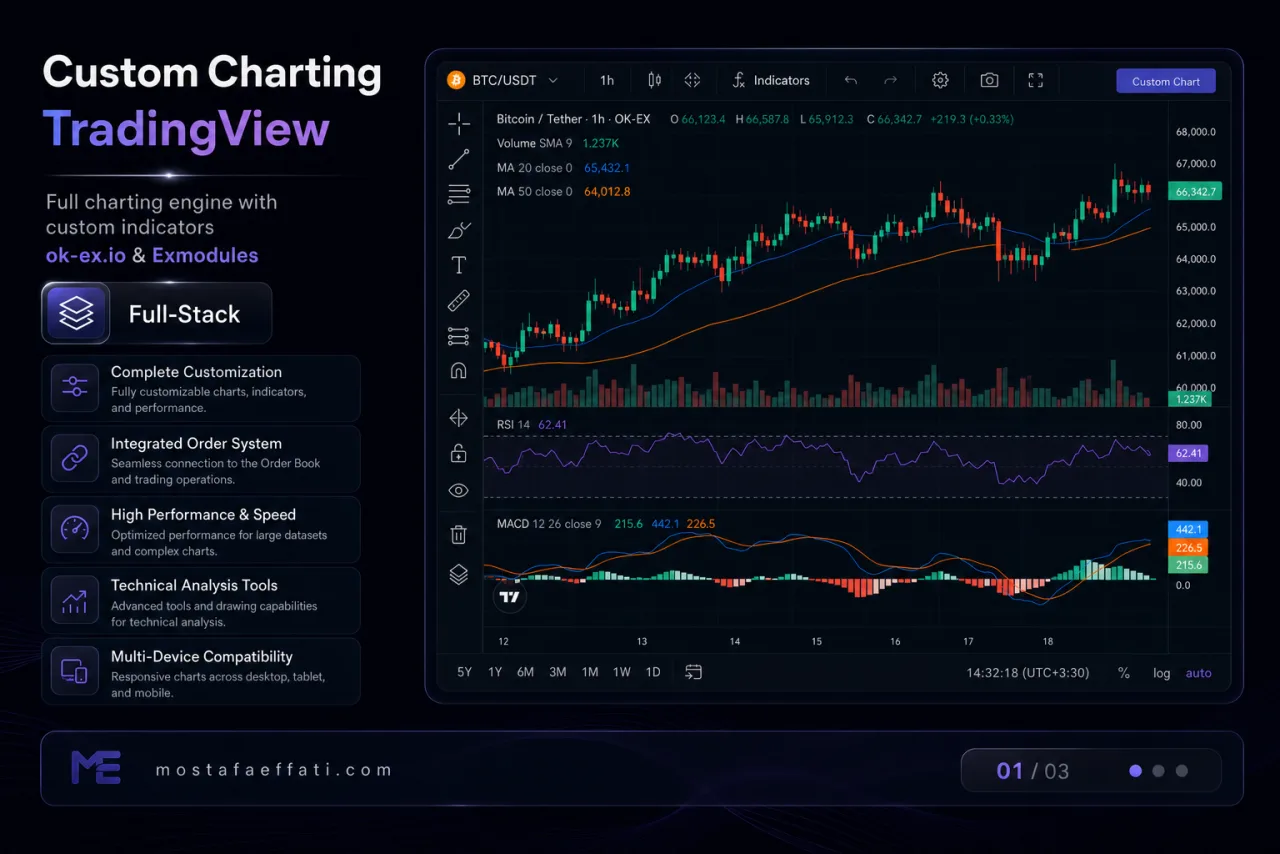Image resolution: width=1280 pixels, height=854 pixels.
Task: Select the 1Y date range
Action: [495, 672]
